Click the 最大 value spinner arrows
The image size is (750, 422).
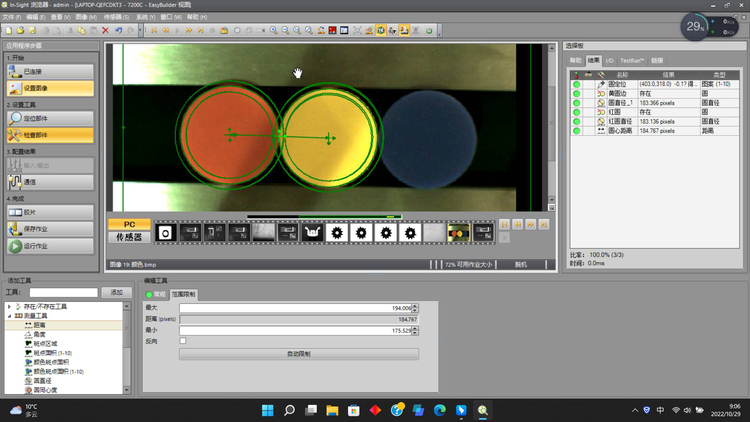416,308
